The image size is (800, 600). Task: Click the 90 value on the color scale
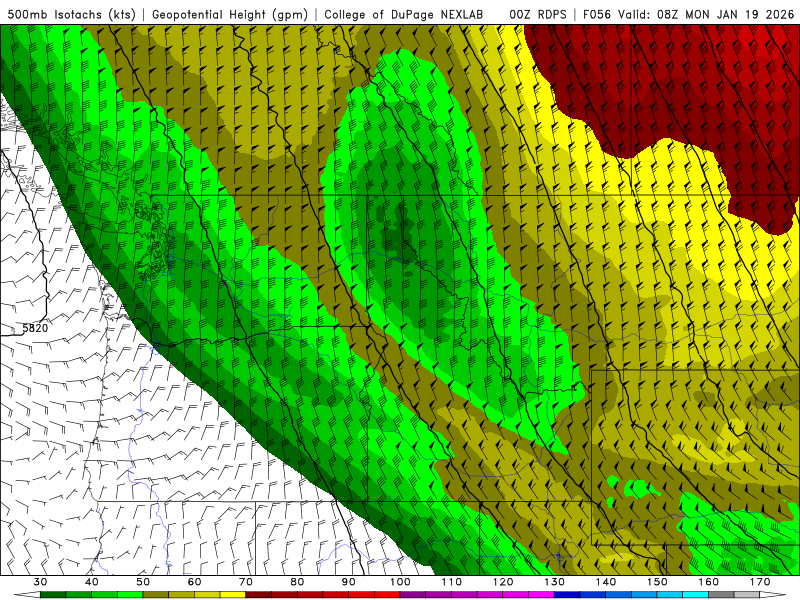click(x=348, y=582)
